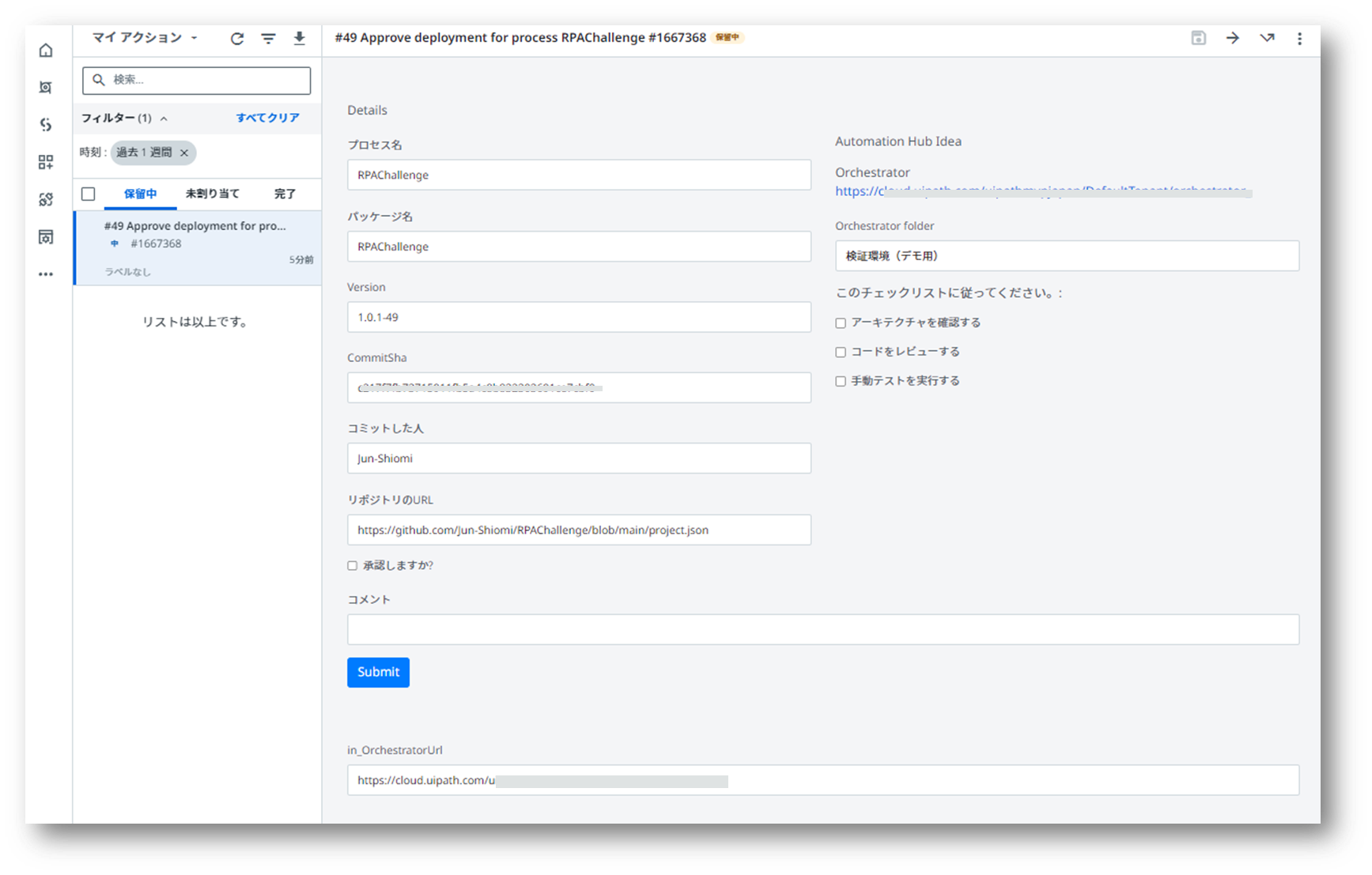Switch to the 完了 tab
The width and height of the screenshot is (1372, 875).
click(x=285, y=194)
